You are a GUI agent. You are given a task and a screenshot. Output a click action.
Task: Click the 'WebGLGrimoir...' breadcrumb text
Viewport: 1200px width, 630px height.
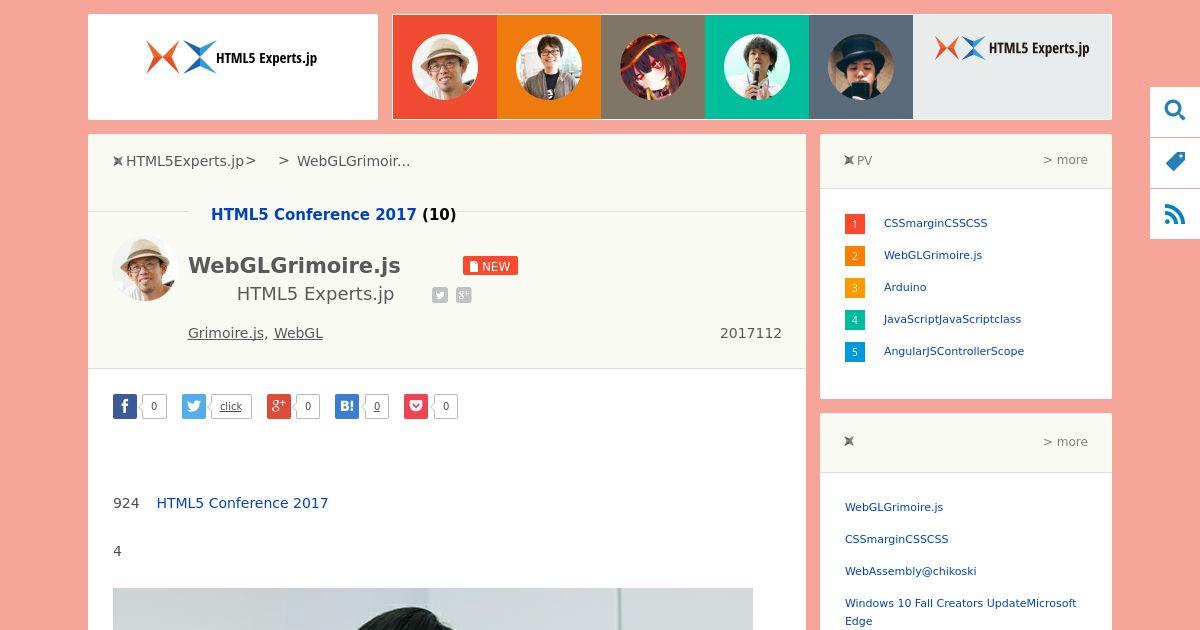point(353,161)
